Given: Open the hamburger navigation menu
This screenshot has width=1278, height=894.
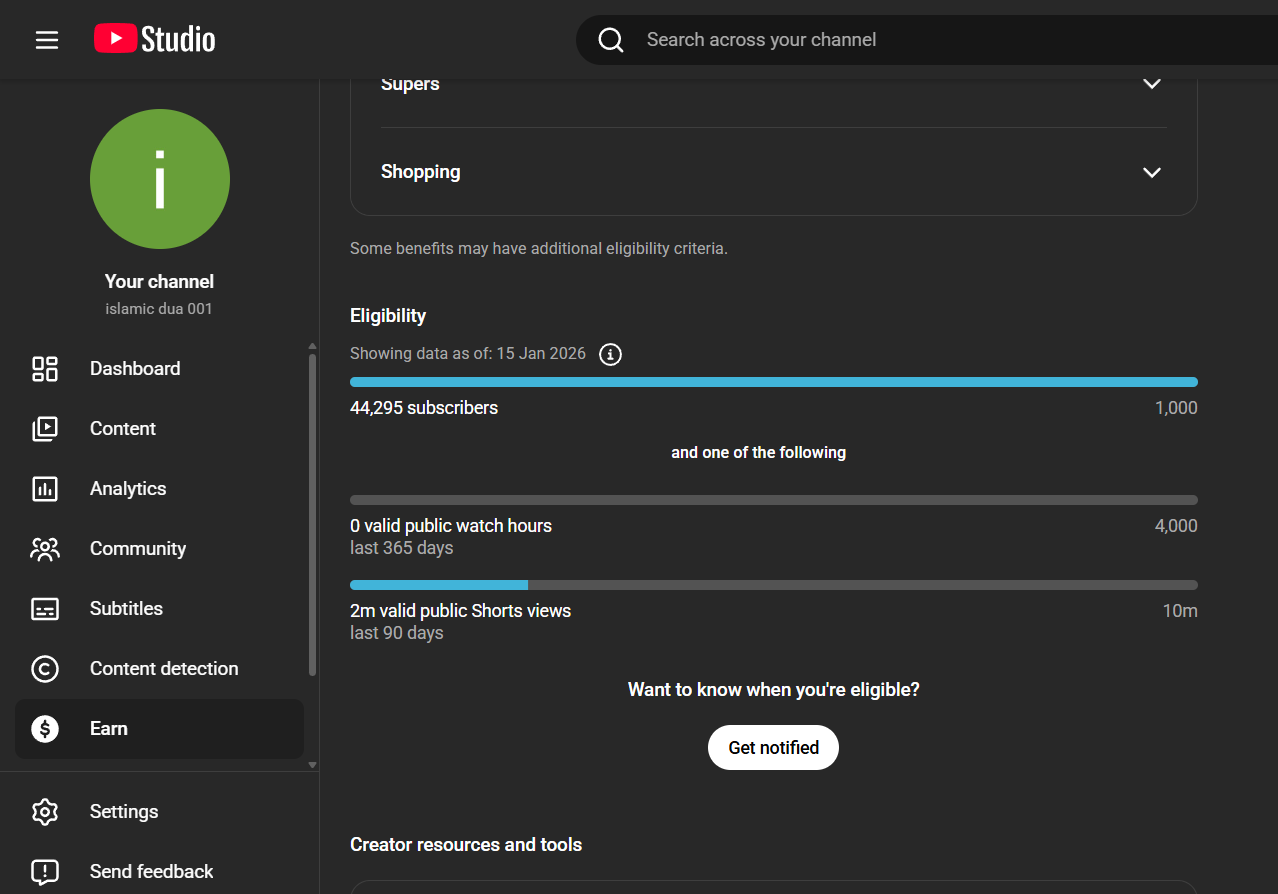Looking at the screenshot, I should coord(47,40).
